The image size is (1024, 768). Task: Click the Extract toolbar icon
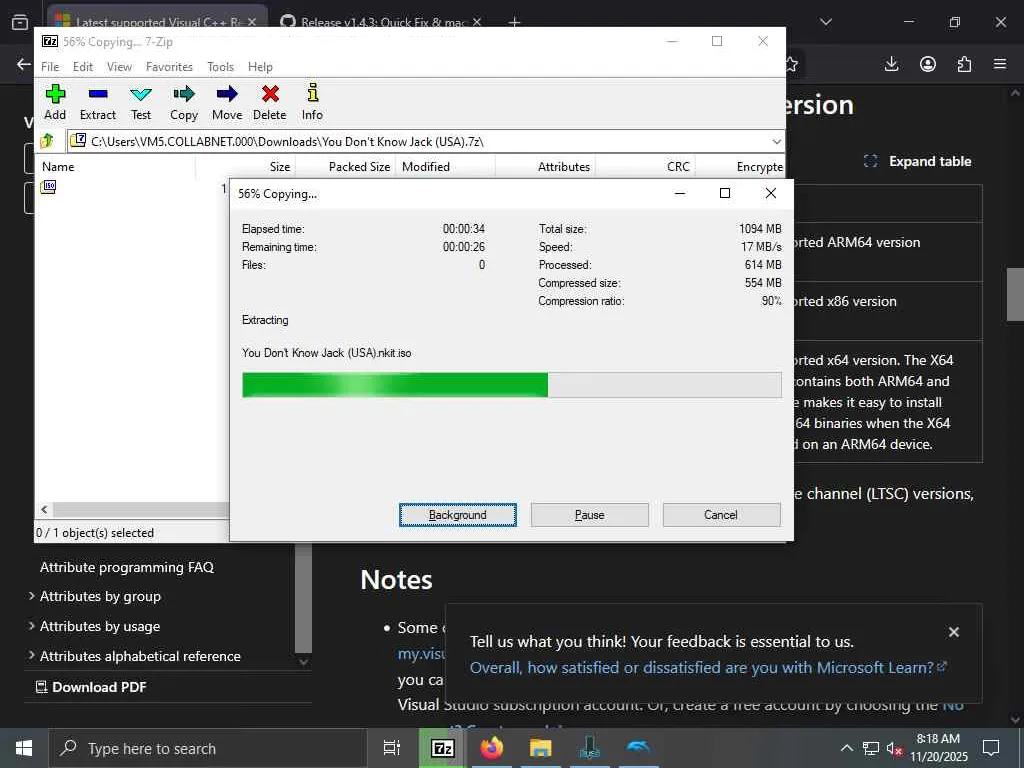click(98, 103)
